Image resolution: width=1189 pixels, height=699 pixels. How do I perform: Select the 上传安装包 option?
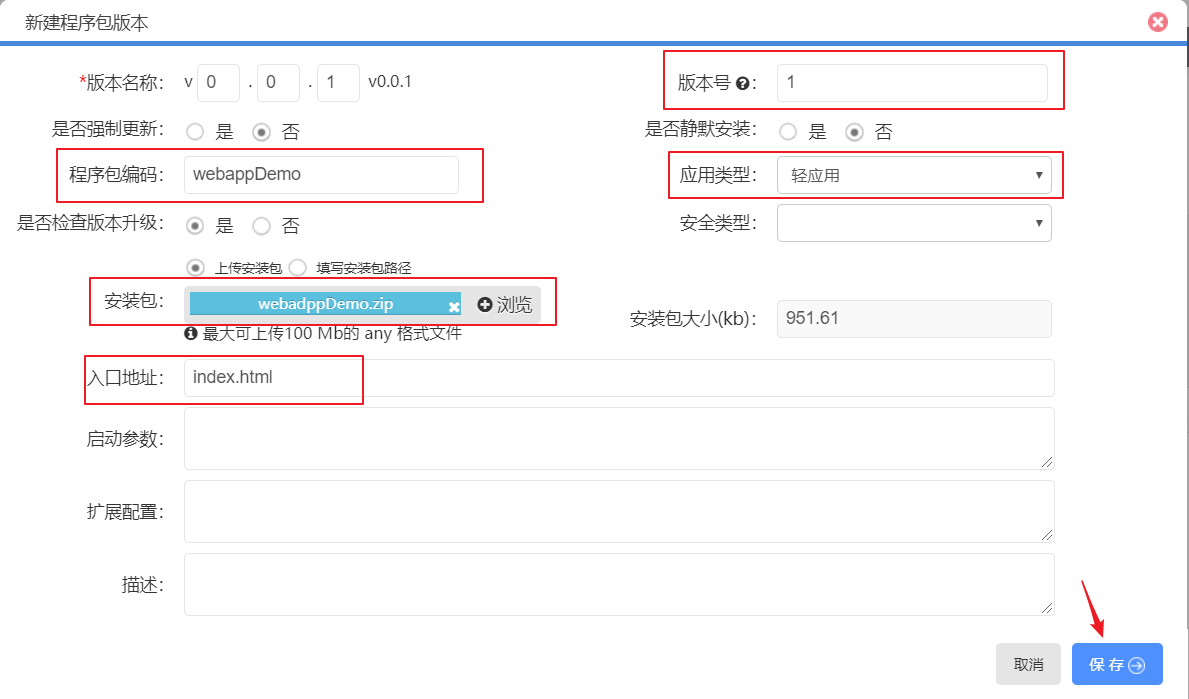pos(196,268)
